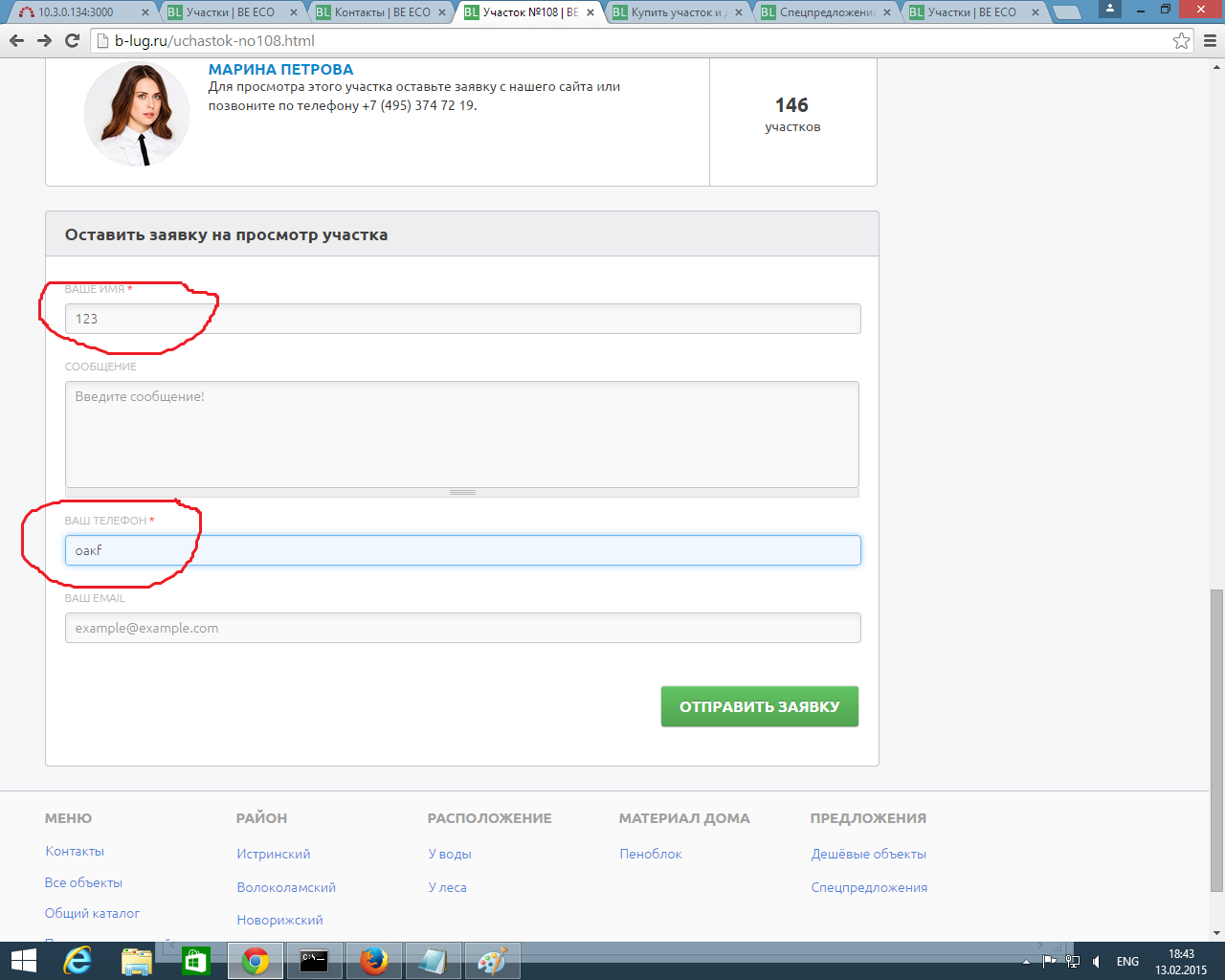Image resolution: width=1225 pixels, height=980 pixels.
Task: Open the Chrome hamburger menu
Action: [x=1210, y=41]
